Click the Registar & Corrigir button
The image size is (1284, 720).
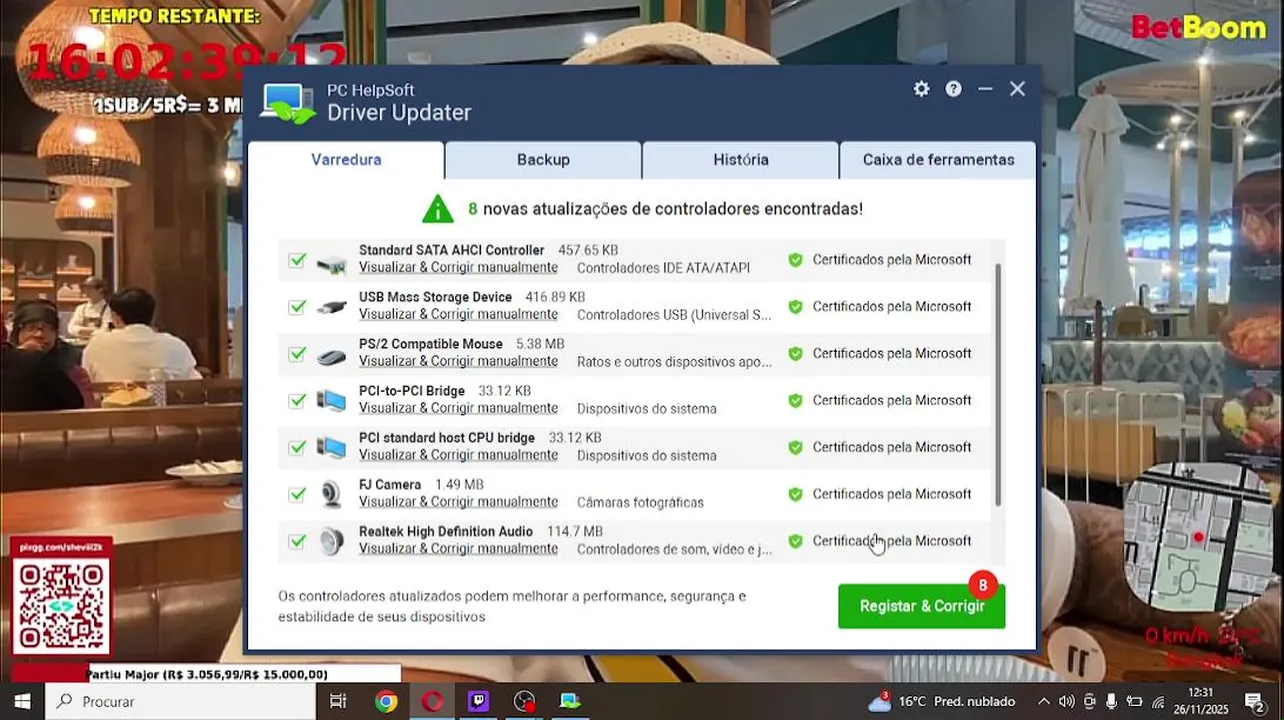(x=922, y=606)
